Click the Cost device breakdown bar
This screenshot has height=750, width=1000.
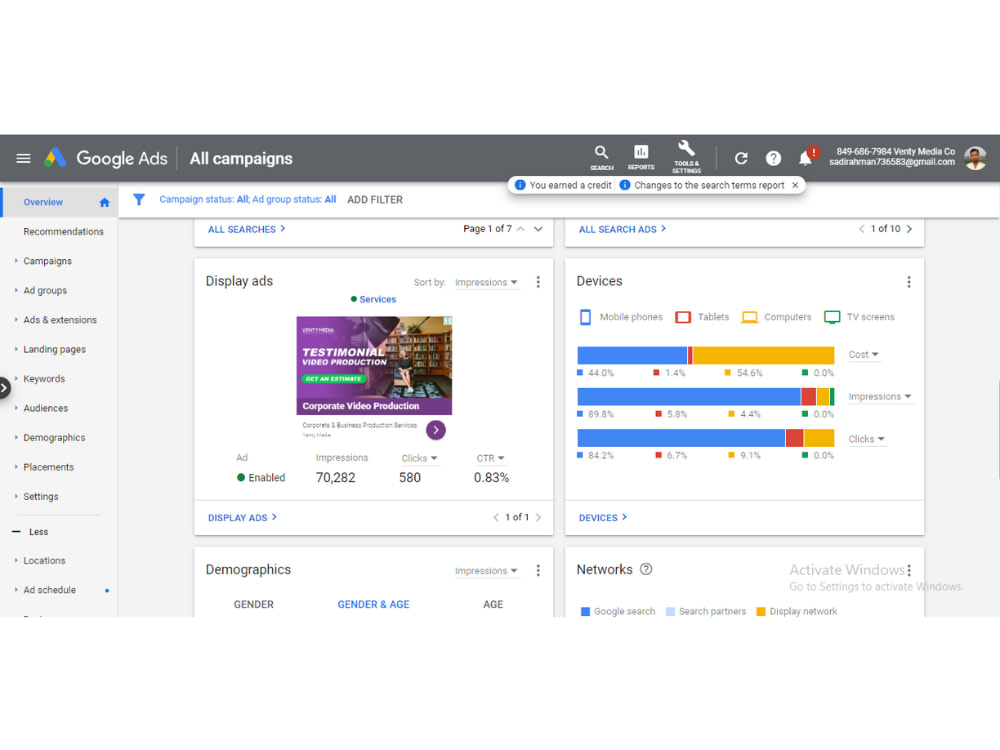tap(705, 355)
